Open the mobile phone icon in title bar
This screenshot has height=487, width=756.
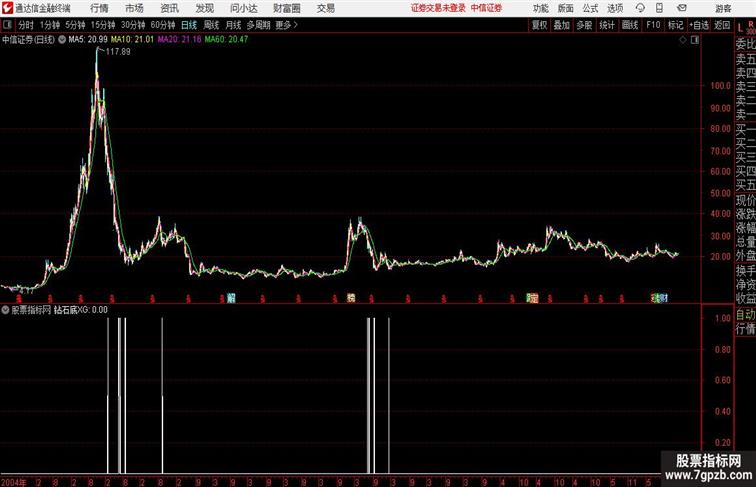coord(660,8)
